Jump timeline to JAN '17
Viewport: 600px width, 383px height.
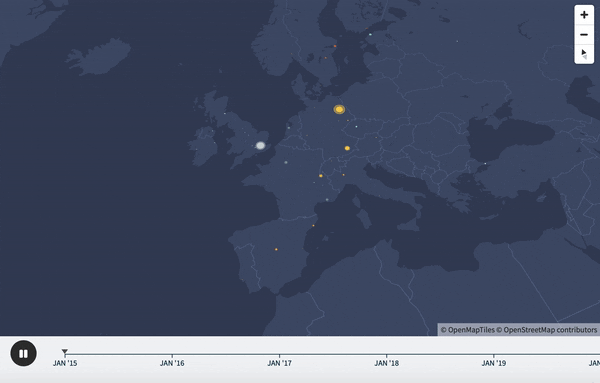pos(279,363)
